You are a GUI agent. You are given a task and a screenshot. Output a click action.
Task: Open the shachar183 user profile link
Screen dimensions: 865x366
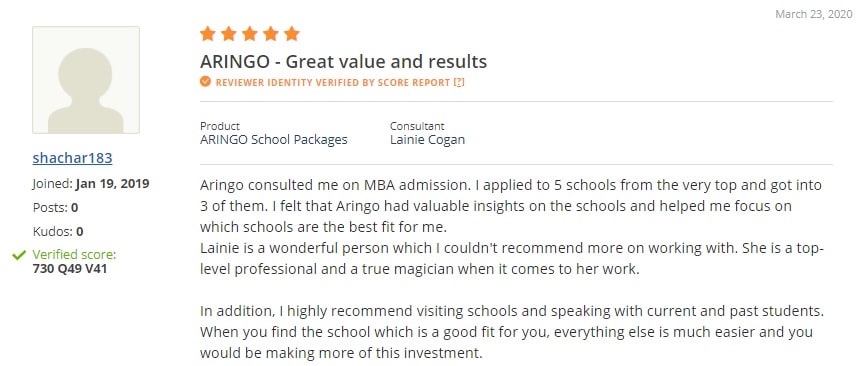(x=72, y=158)
